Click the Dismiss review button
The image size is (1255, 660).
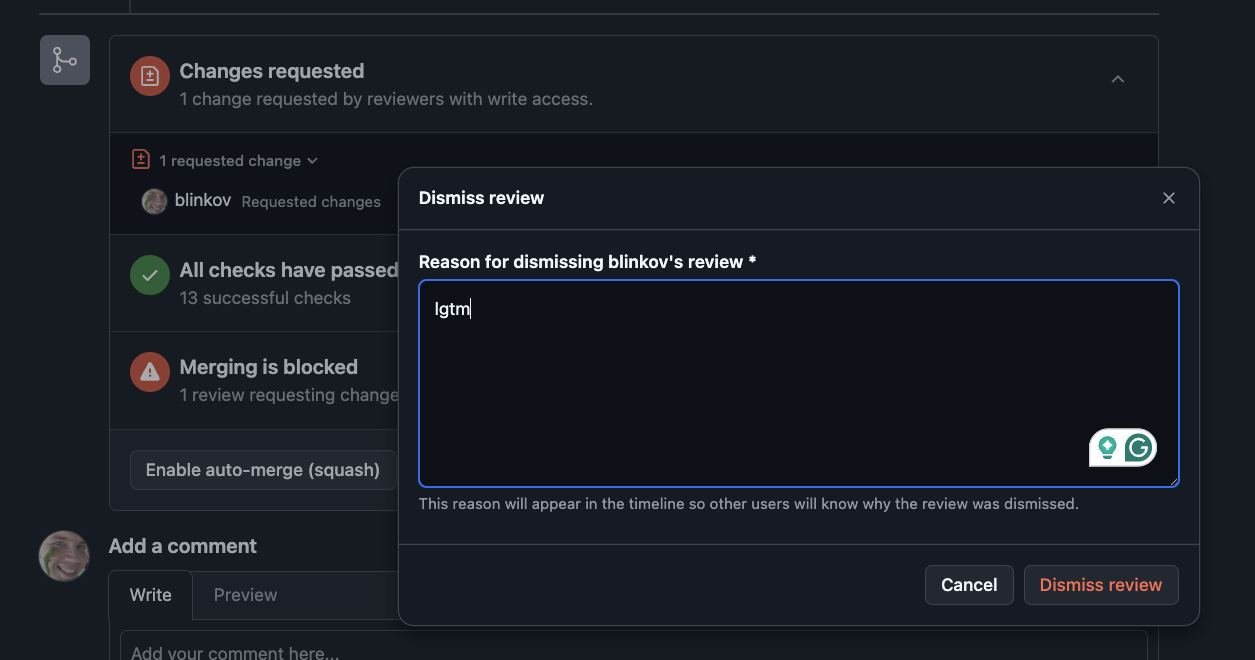click(1100, 584)
